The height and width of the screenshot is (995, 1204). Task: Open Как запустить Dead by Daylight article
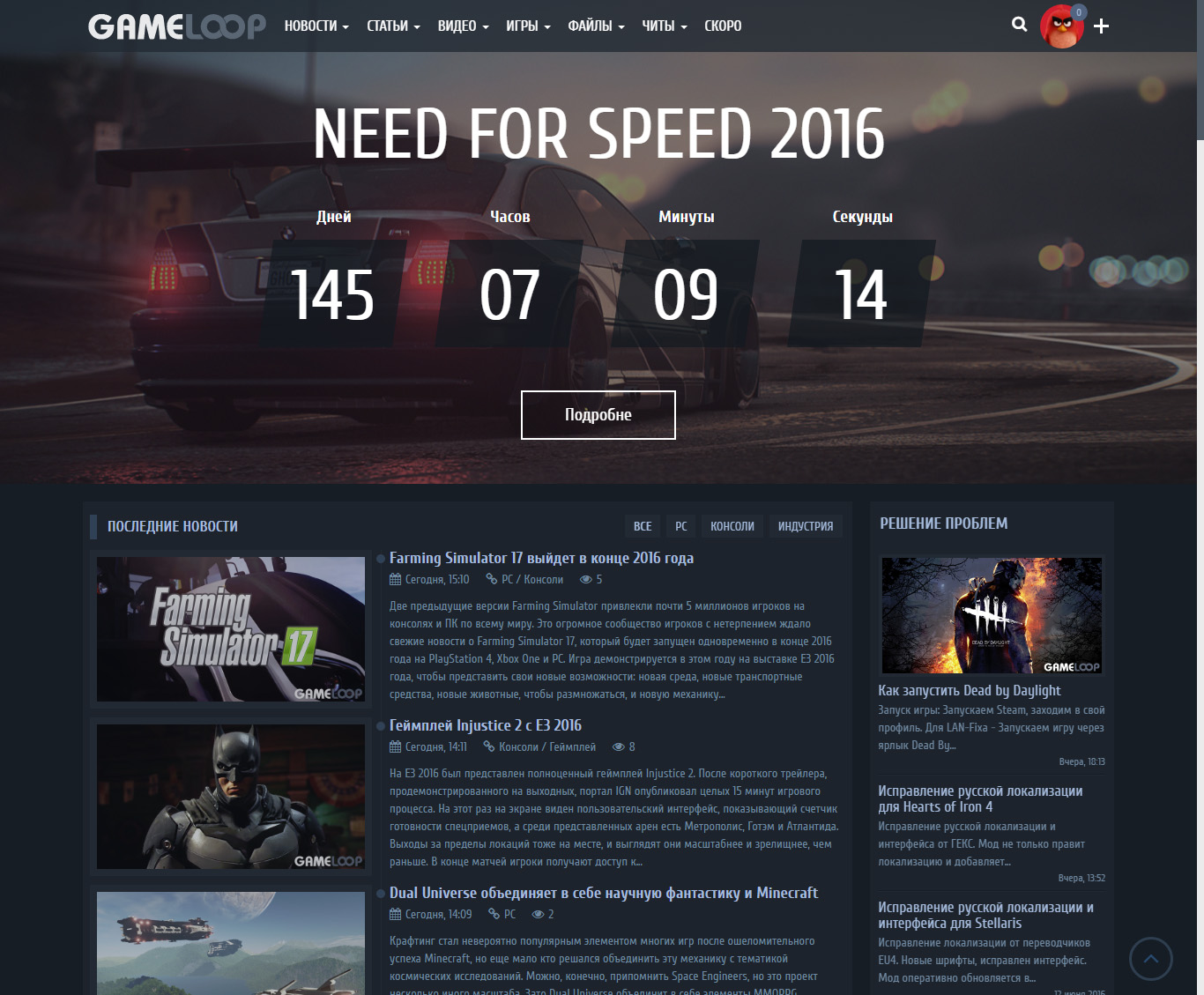tap(970, 691)
